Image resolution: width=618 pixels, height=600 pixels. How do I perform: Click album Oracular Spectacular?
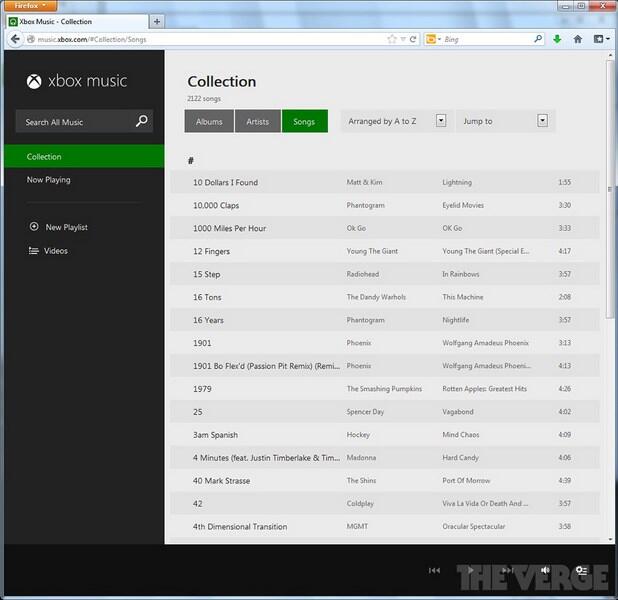pos(474,526)
